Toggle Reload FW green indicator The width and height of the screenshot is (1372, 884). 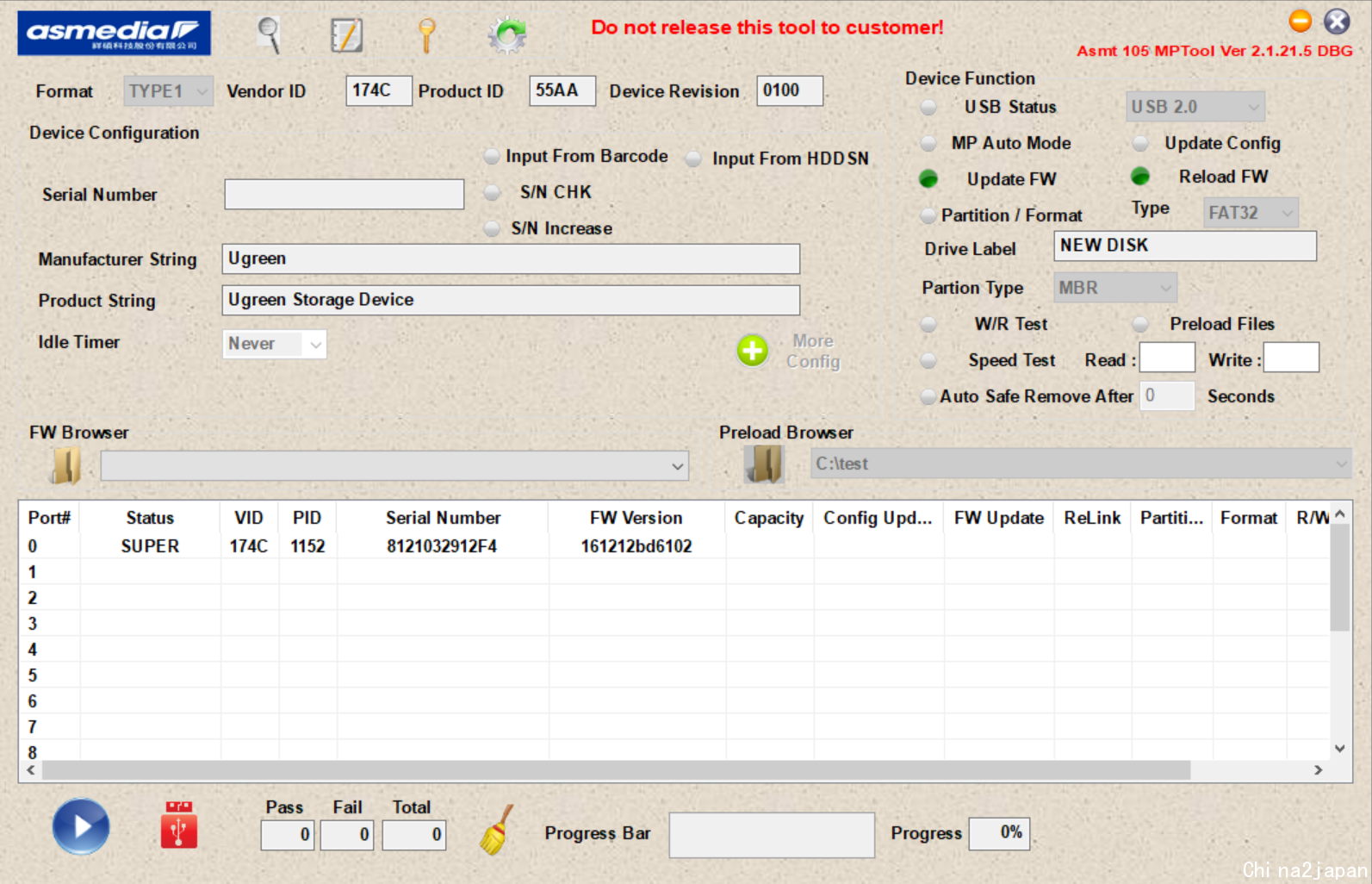(1140, 177)
